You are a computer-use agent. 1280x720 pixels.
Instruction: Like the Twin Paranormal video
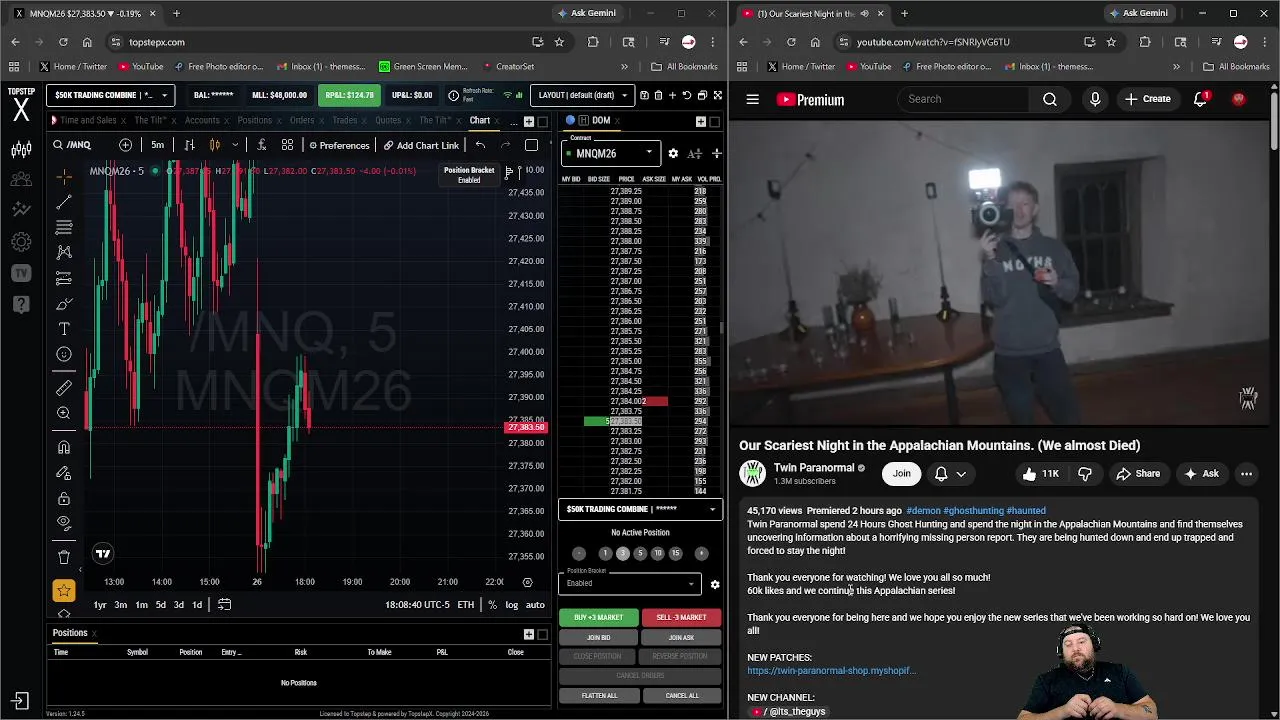1039,474
